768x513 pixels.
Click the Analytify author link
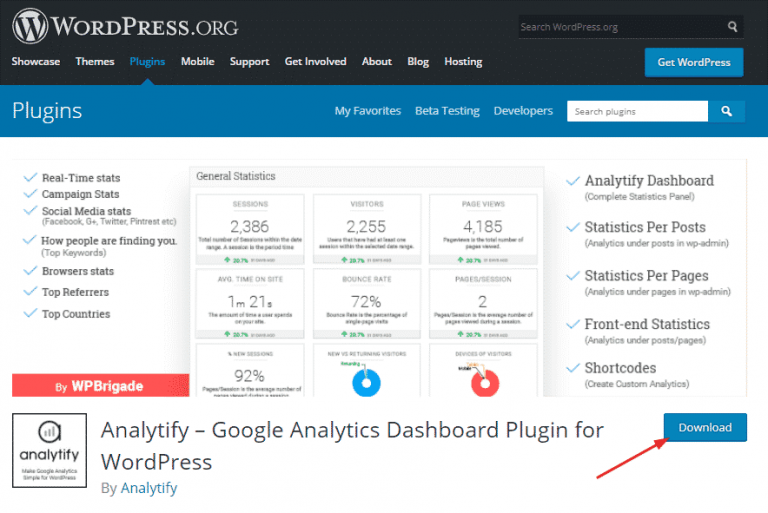pos(149,488)
